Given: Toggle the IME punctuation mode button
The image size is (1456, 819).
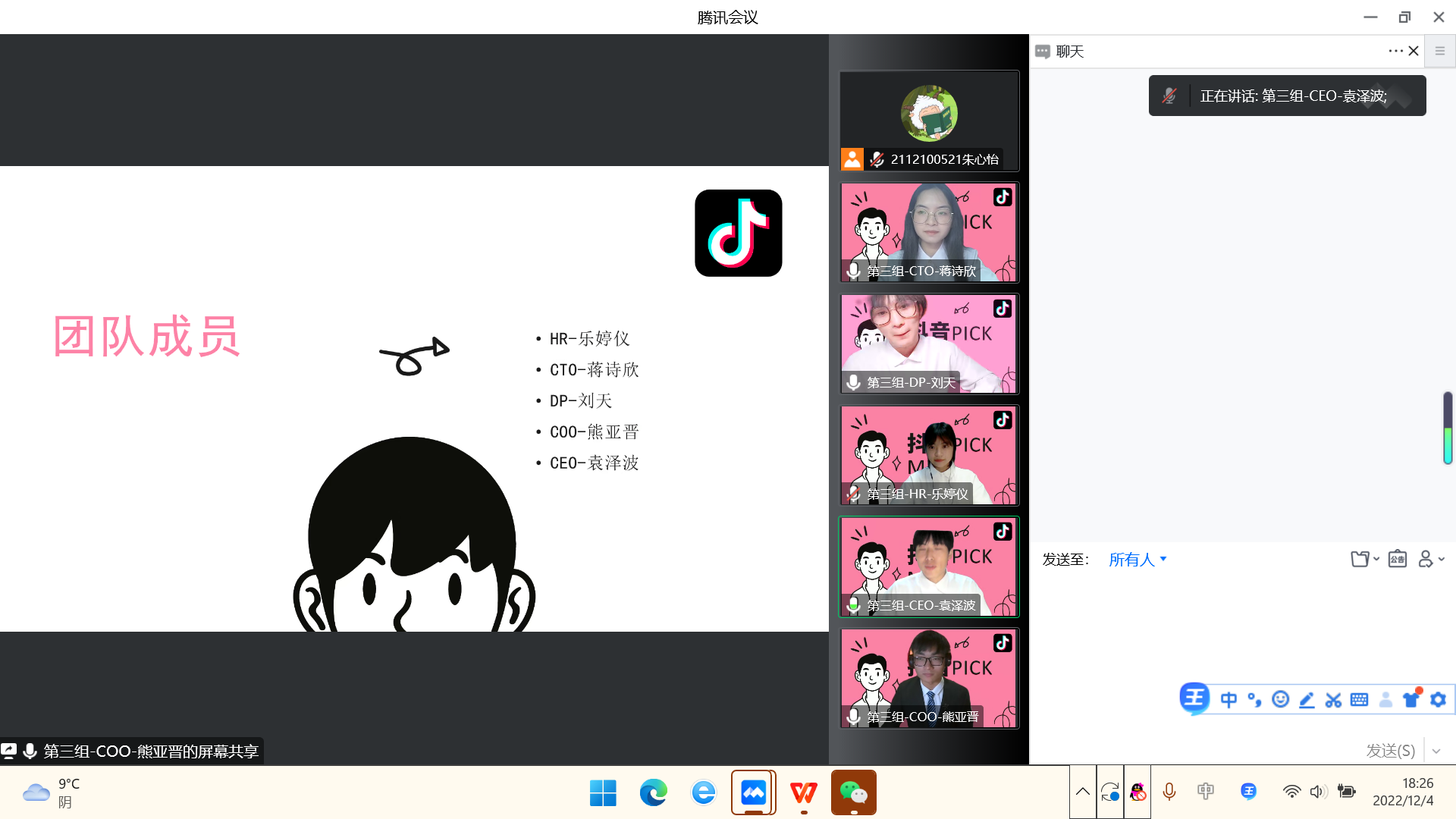Looking at the screenshot, I should (x=1254, y=699).
